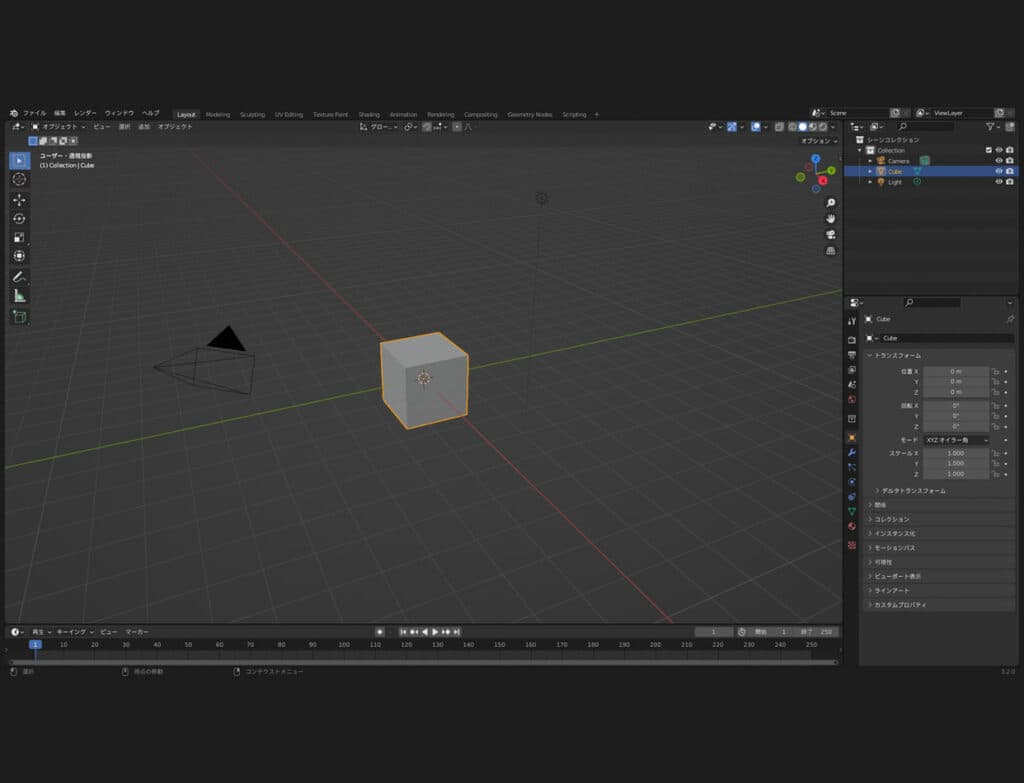Hide the Camera object via eye icon
Image resolution: width=1024 pixels, height=783 pixels.
point(998,161)
